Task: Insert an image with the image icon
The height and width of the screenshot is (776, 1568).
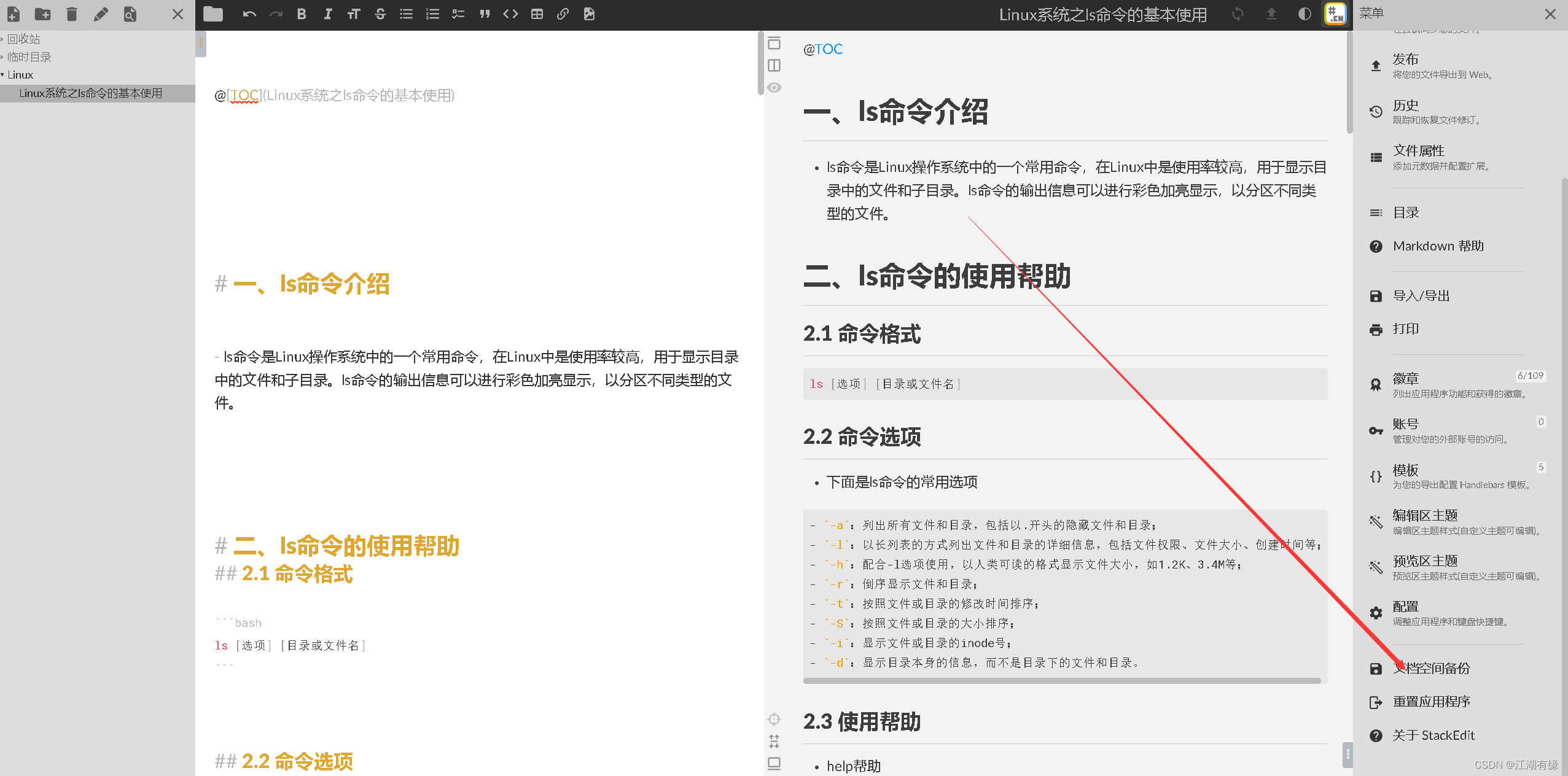Action: pyautogui.click(x=589, y=14)
